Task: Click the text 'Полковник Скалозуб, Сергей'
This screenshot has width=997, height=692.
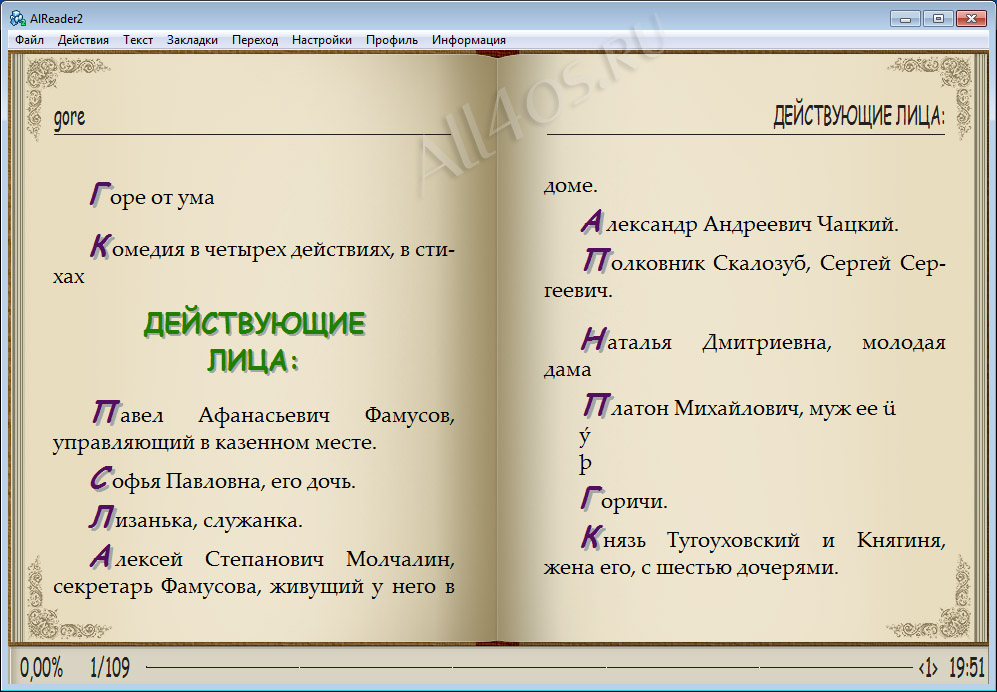Action: tap(738, 262)
